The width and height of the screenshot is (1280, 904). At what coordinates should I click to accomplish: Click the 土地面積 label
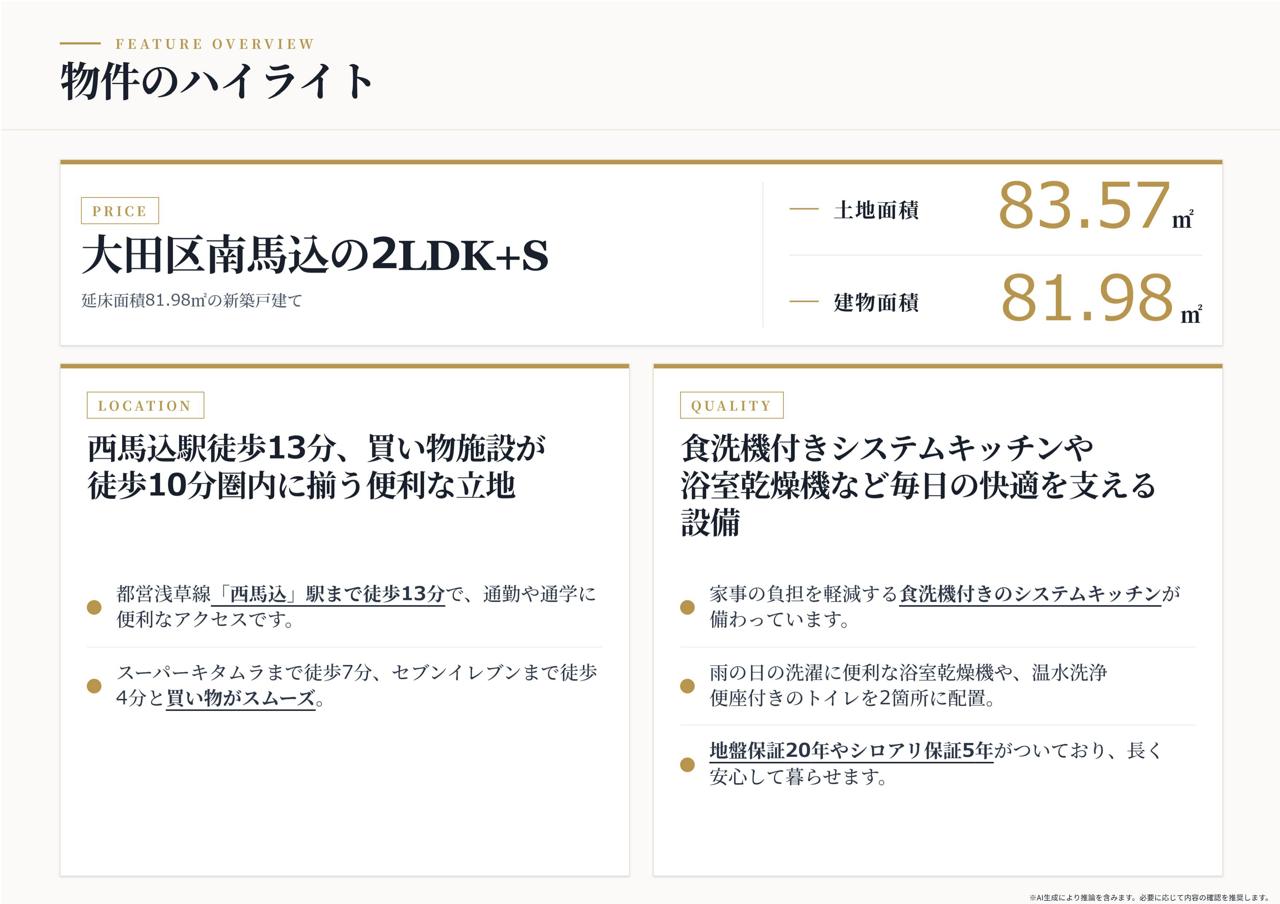(876, 210)
